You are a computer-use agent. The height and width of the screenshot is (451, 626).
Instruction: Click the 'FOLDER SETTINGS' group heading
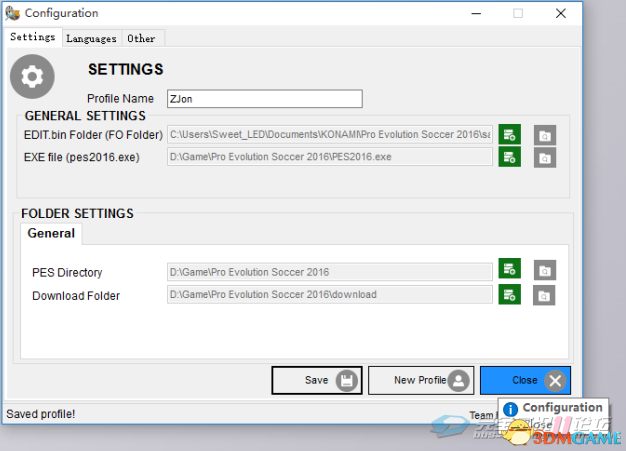[77, 214]
